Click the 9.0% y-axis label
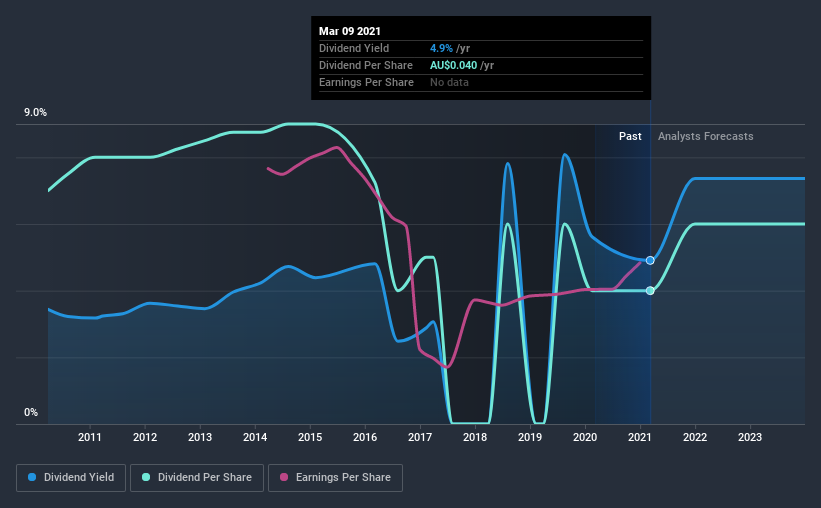 tap(35, 113)
